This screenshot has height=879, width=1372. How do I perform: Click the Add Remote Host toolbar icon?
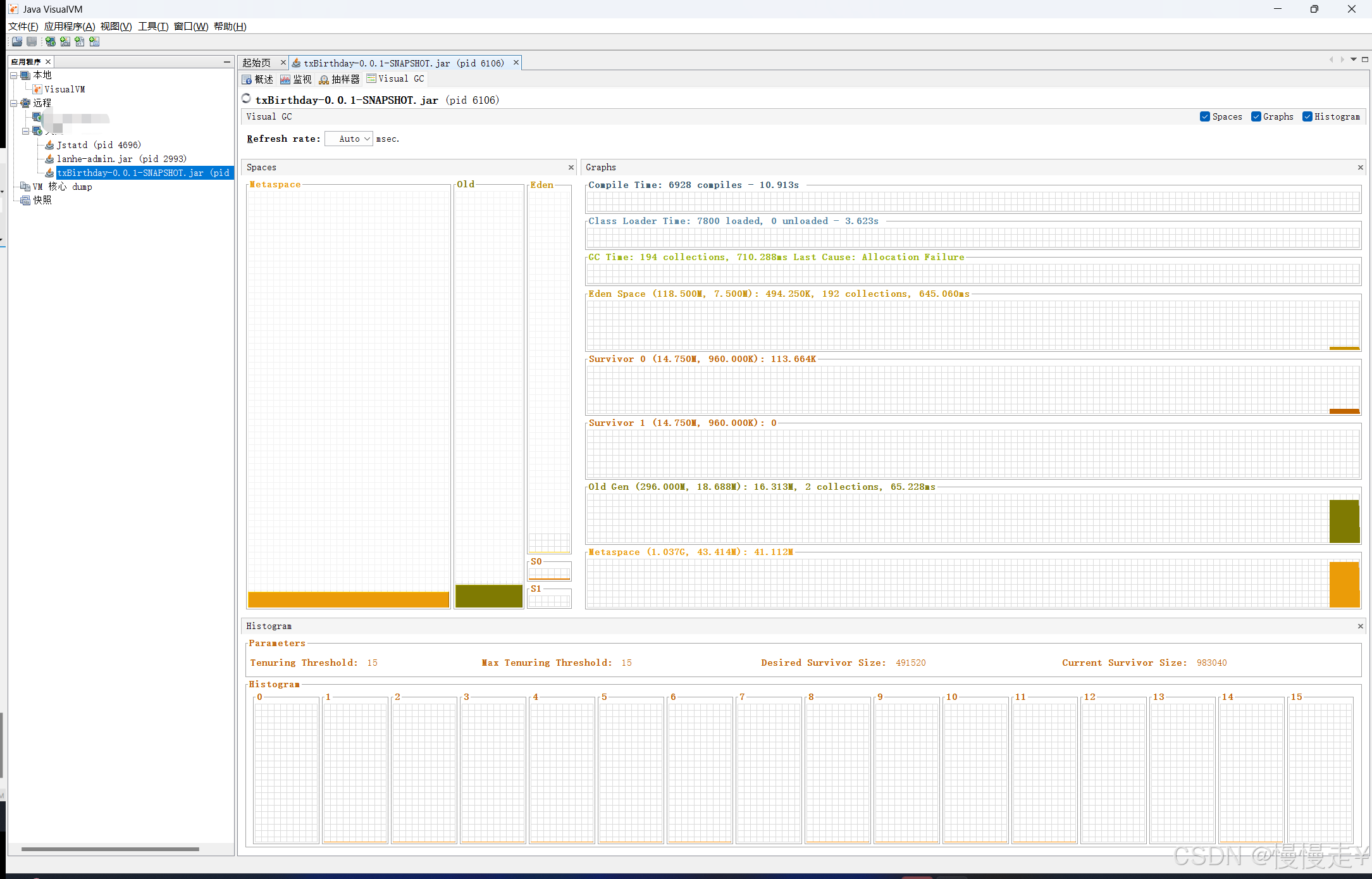point(50,42)
